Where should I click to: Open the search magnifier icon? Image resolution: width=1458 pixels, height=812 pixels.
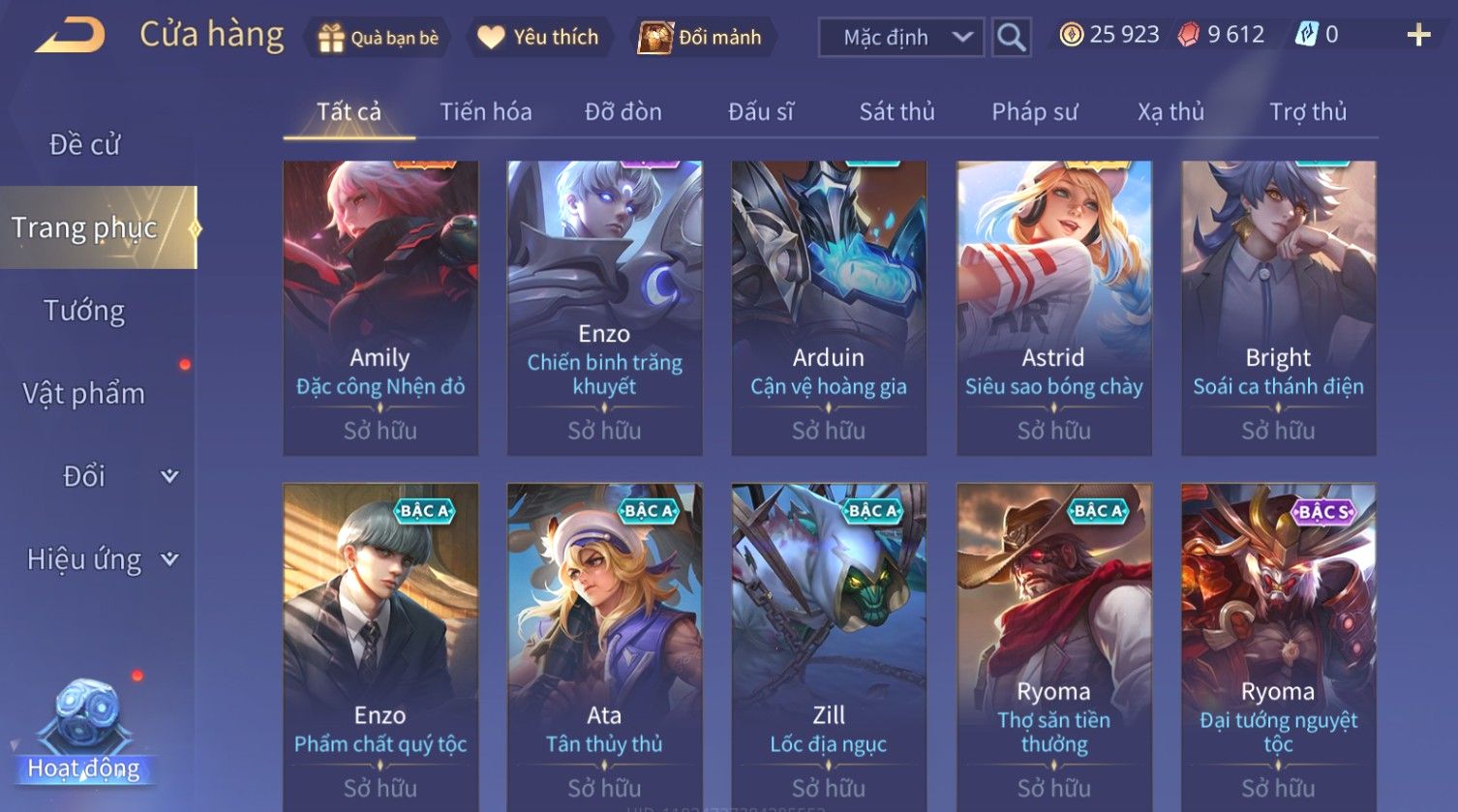tap(1011, 38)
